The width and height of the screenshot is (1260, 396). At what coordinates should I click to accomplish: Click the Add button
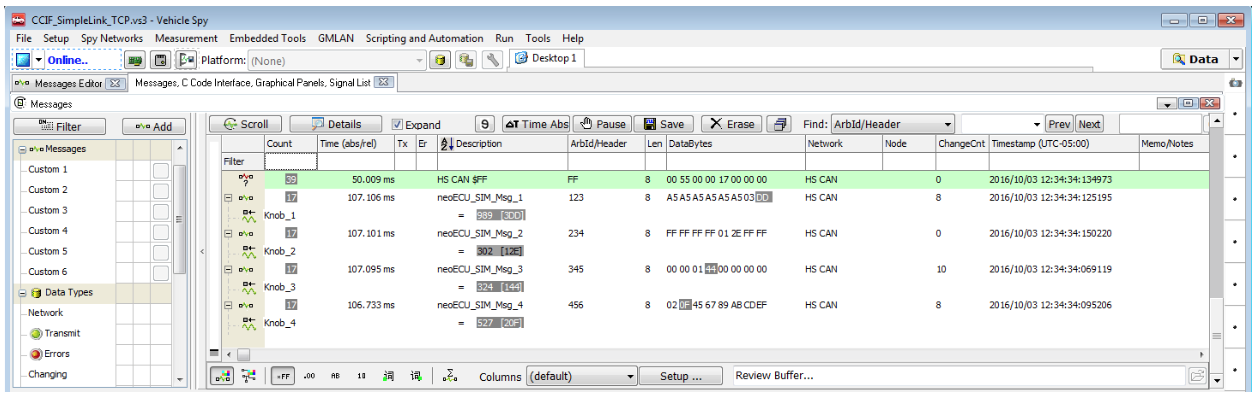click(155, 127)
